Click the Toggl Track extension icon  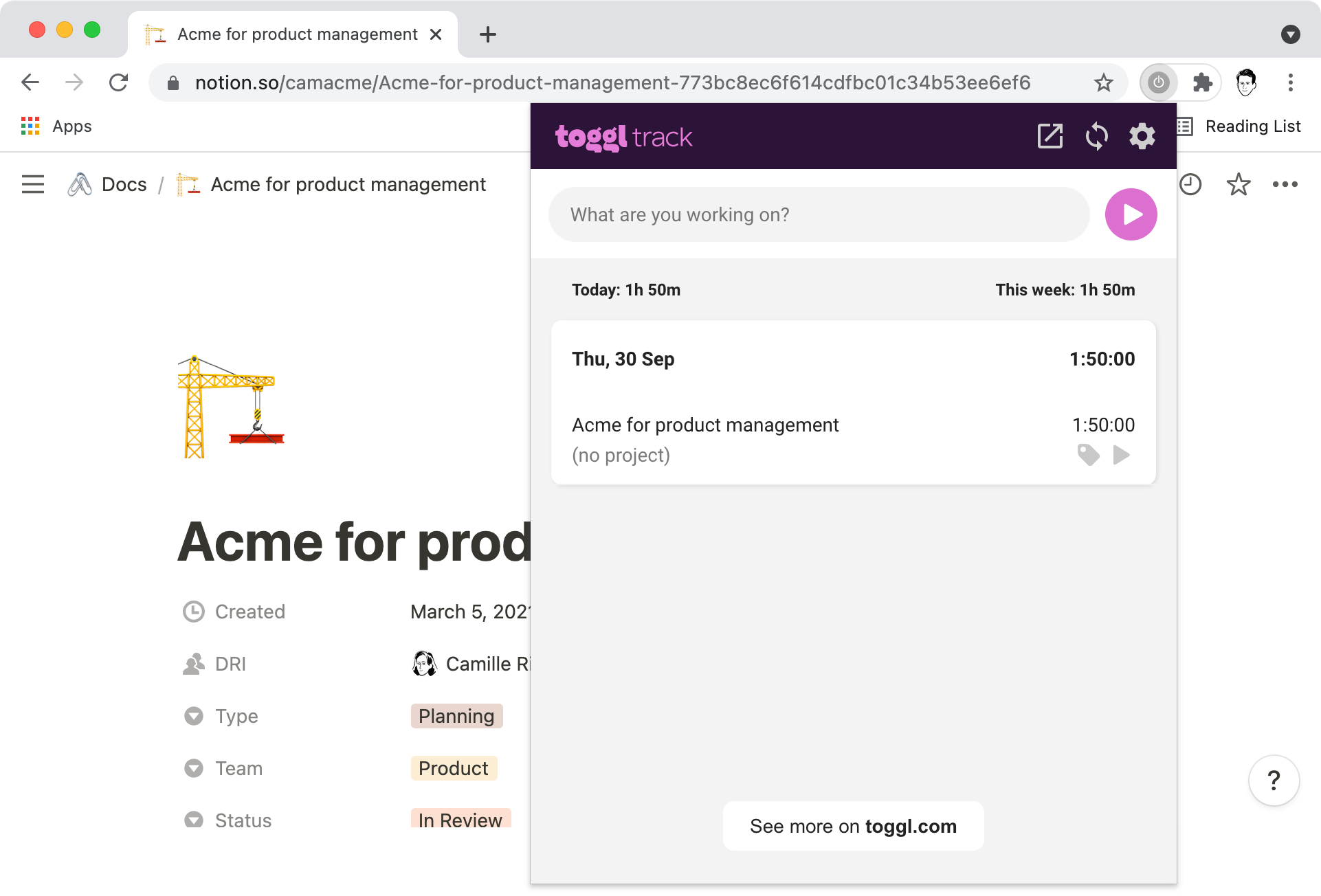[x=1159, y=82]
